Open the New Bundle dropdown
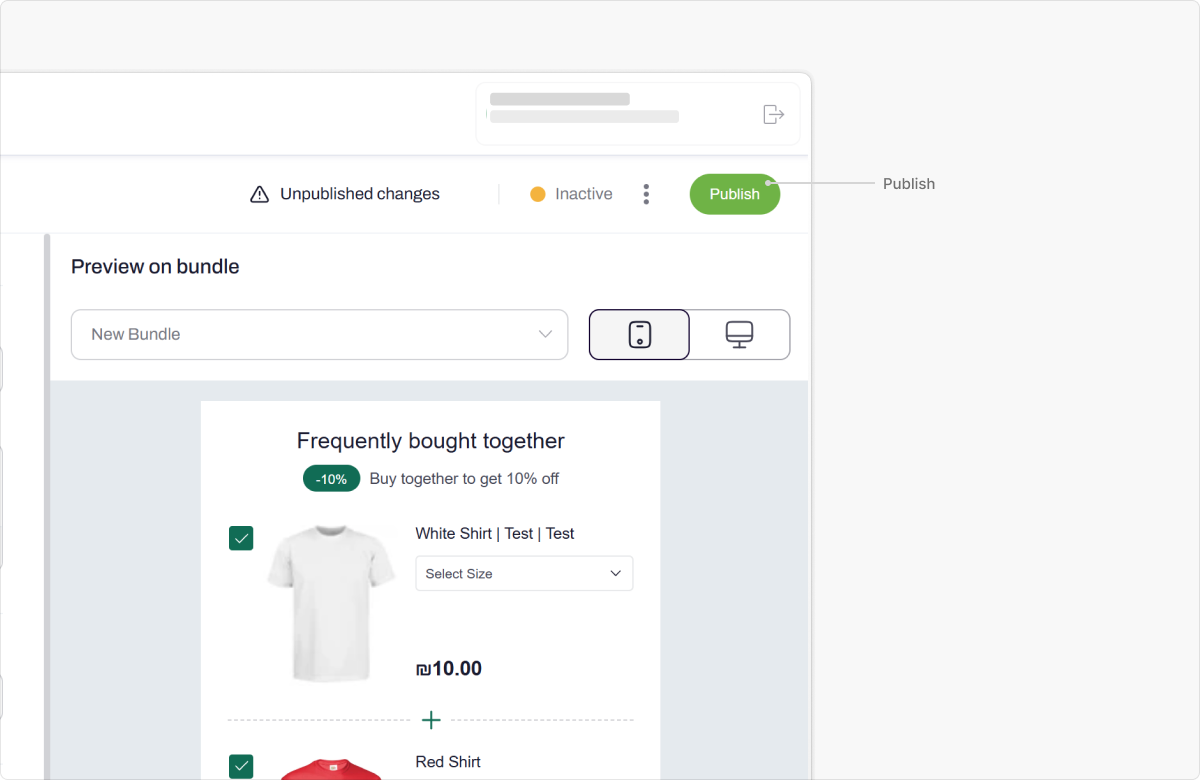1200x780 pixels. (x=319, y=334)
